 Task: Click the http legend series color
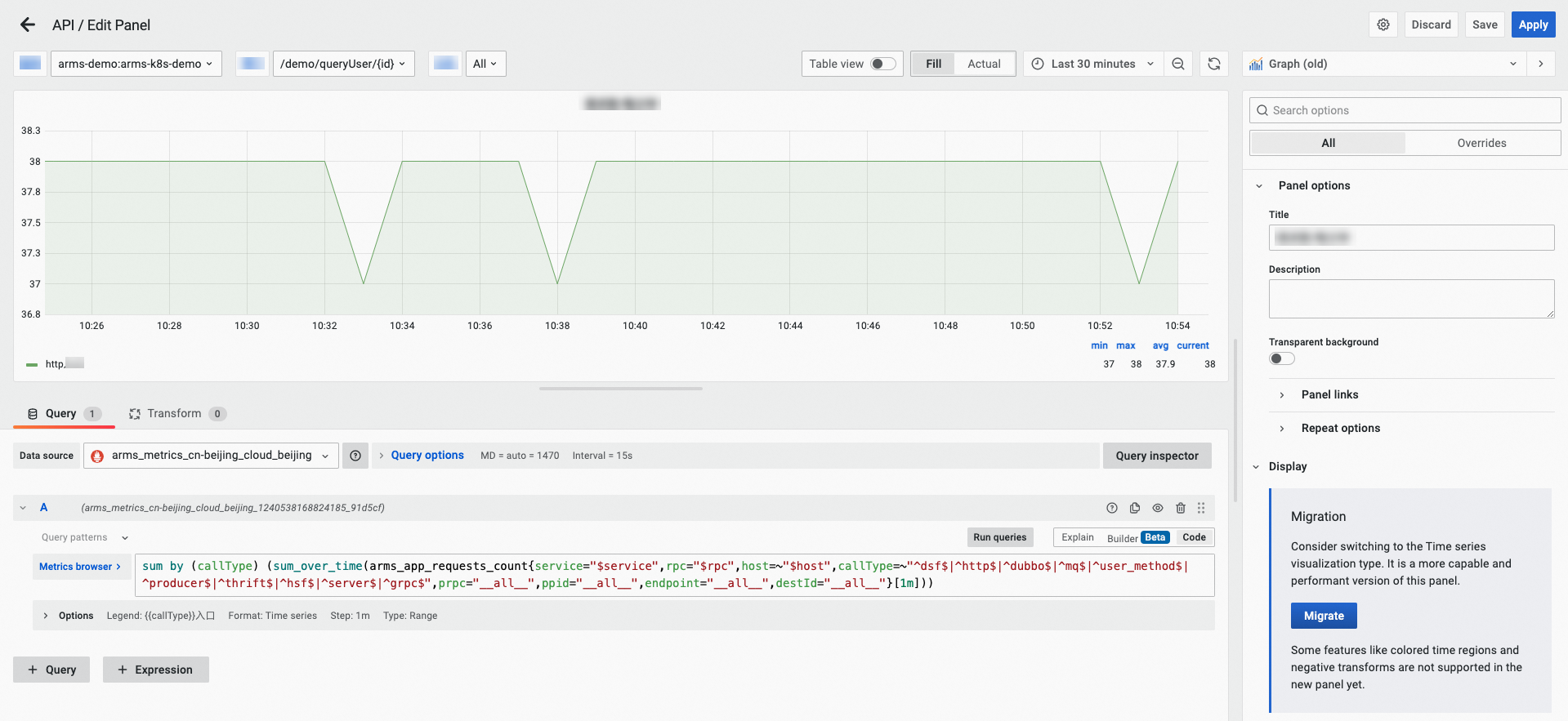[x=32, y=365]
